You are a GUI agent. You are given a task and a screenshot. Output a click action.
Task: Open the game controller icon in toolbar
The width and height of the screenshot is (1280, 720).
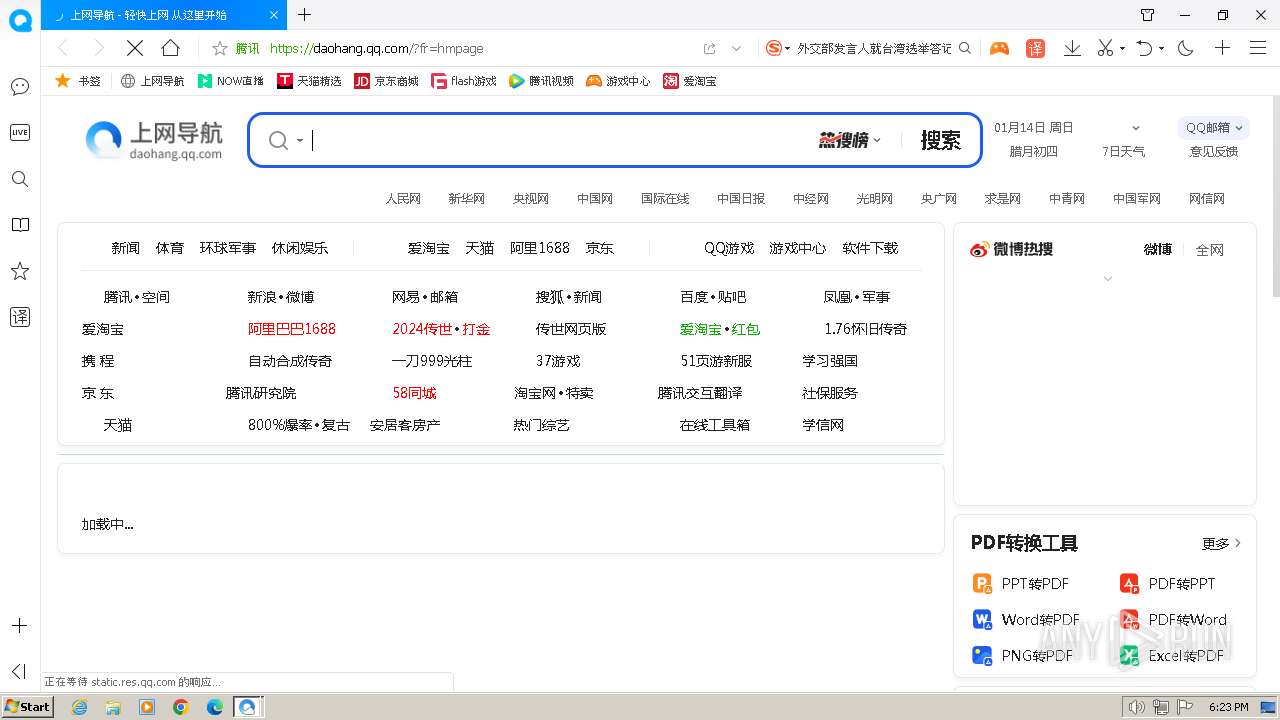999,48
